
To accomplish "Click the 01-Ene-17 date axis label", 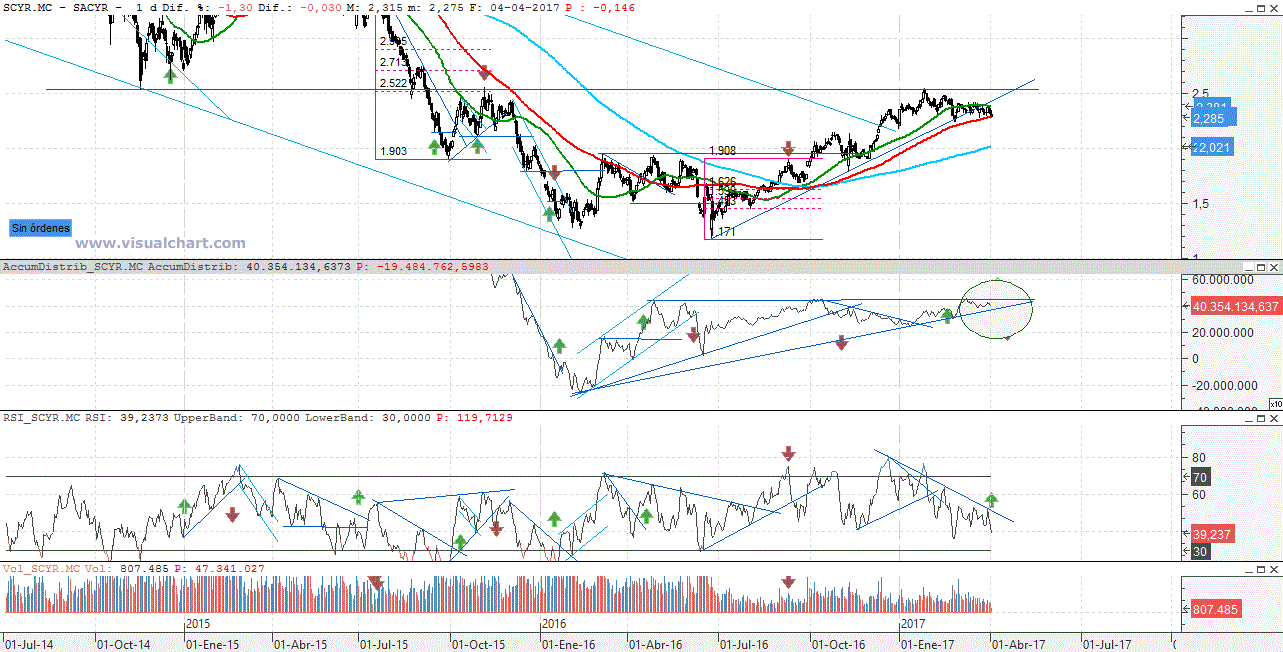I will coord(930,644).
